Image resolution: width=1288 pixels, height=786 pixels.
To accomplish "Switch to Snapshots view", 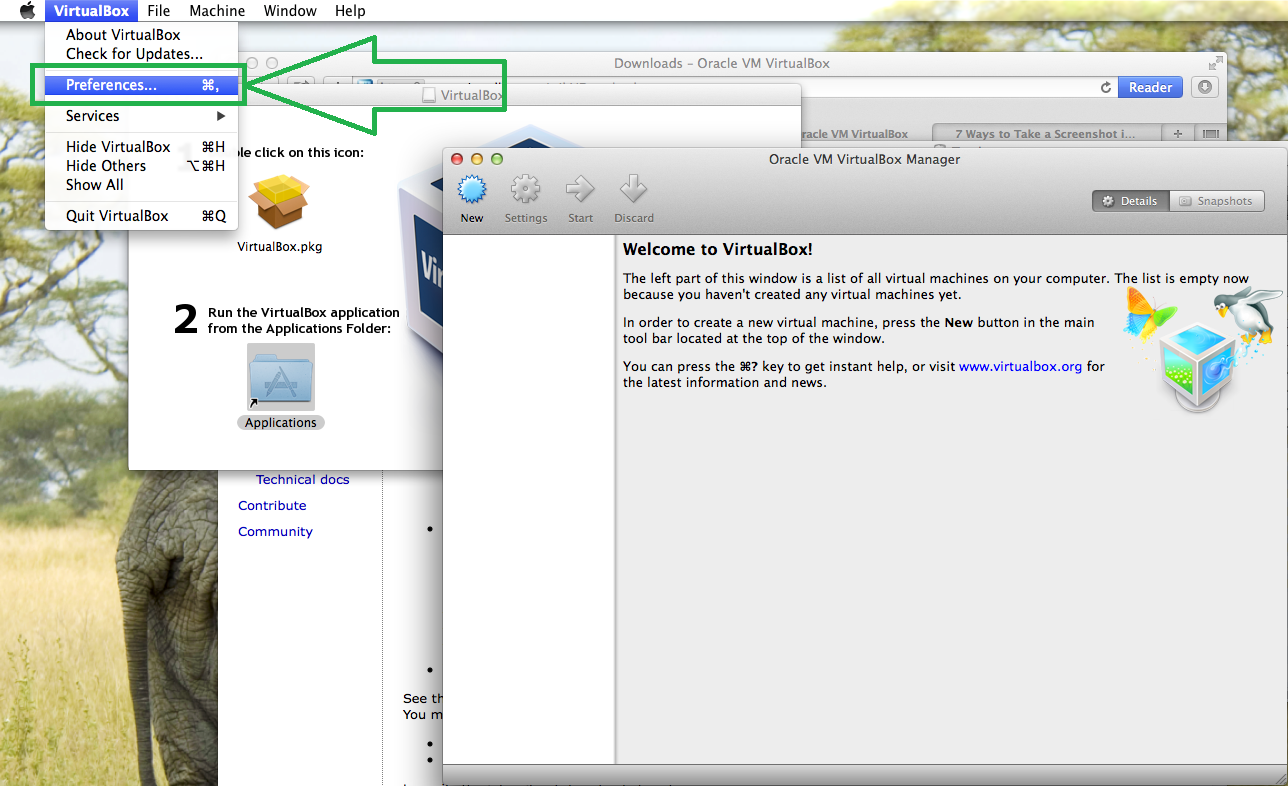I will 1216,201.
